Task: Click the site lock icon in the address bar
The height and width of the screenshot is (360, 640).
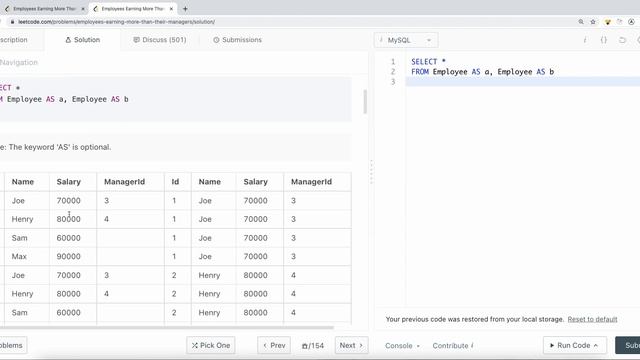Action: 13,22
